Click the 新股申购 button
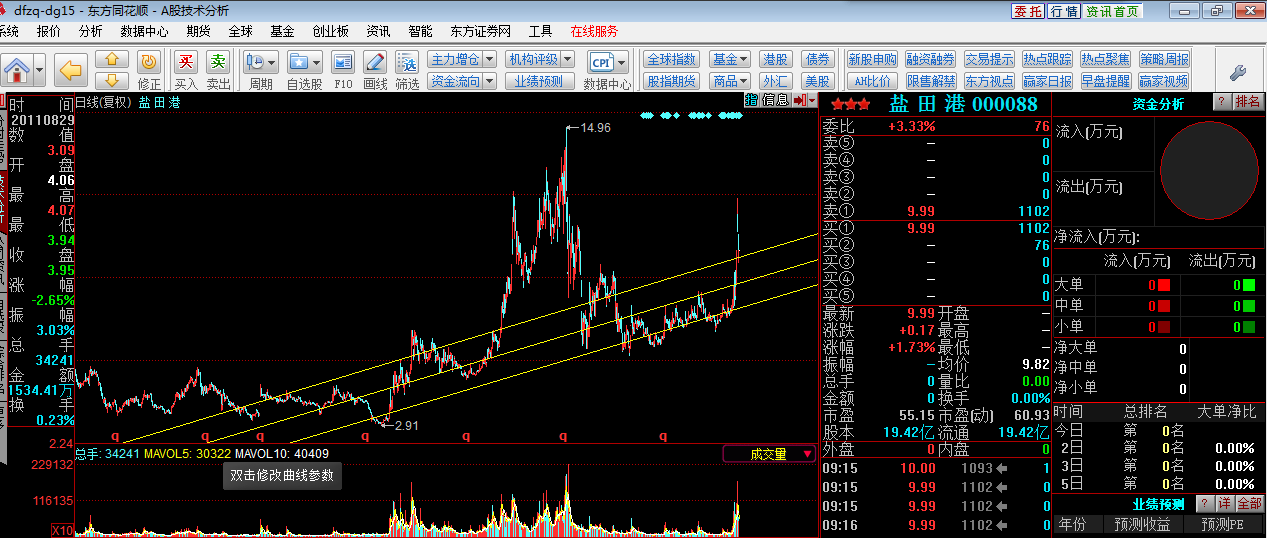Screen dimensions: 1267x538 point(873,60)
